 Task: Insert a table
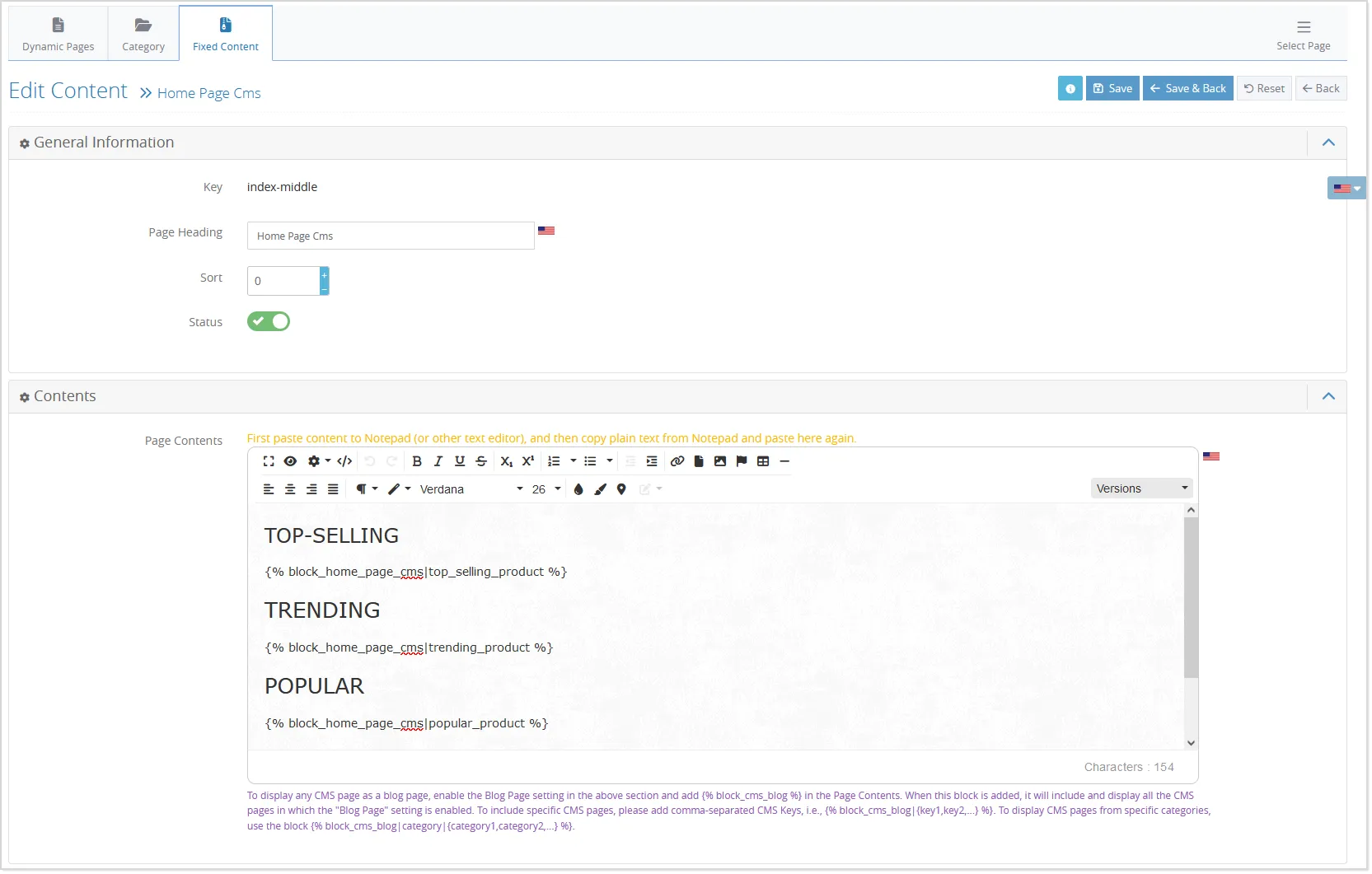point(763,462)
